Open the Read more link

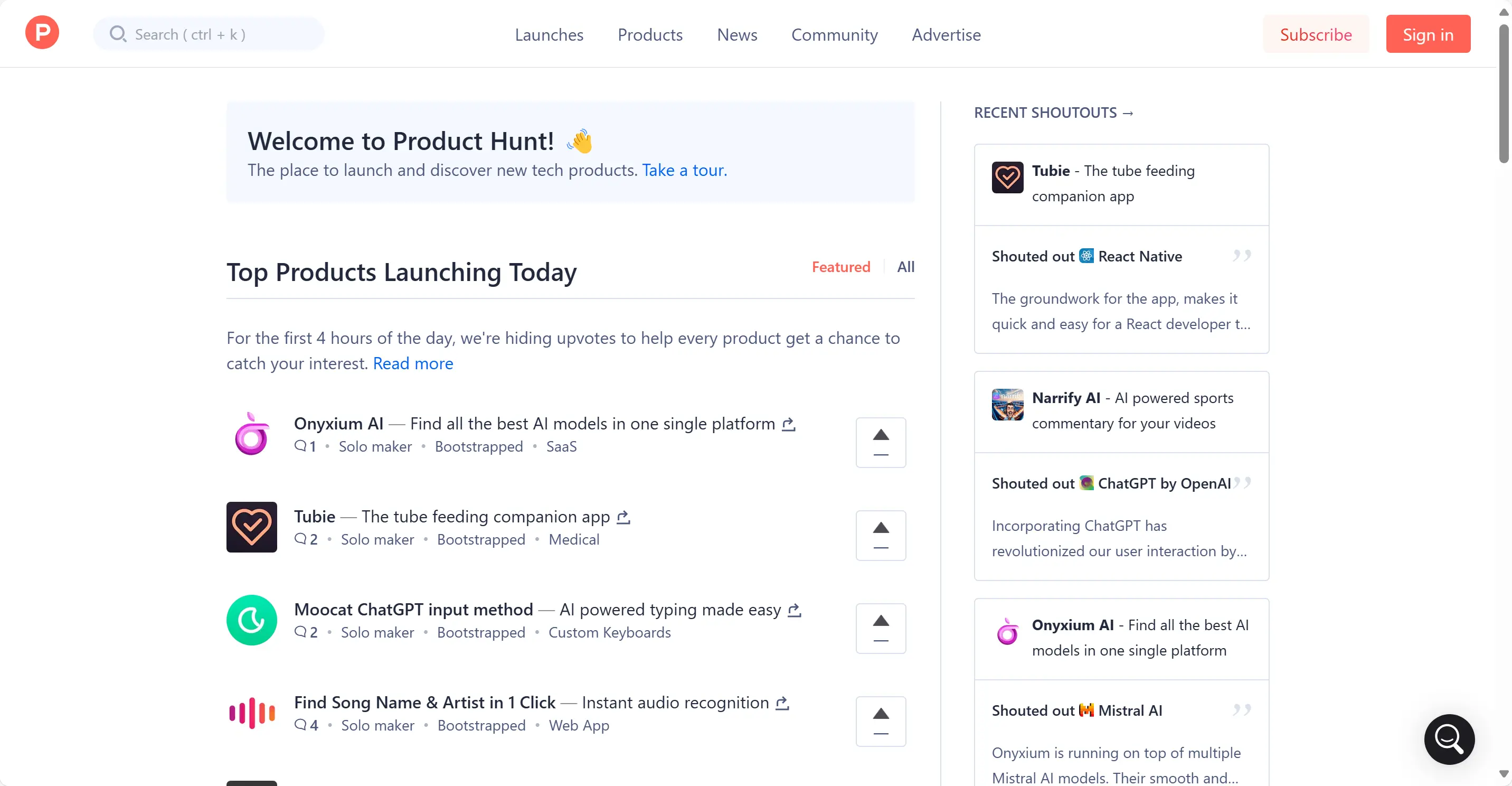[x=413, y=363]
